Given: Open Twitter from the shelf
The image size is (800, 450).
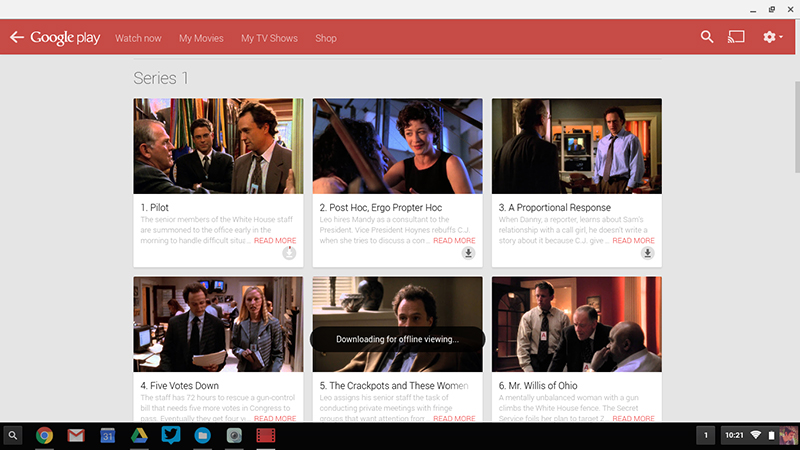Looking at the screenshot, I should [171, 435].
